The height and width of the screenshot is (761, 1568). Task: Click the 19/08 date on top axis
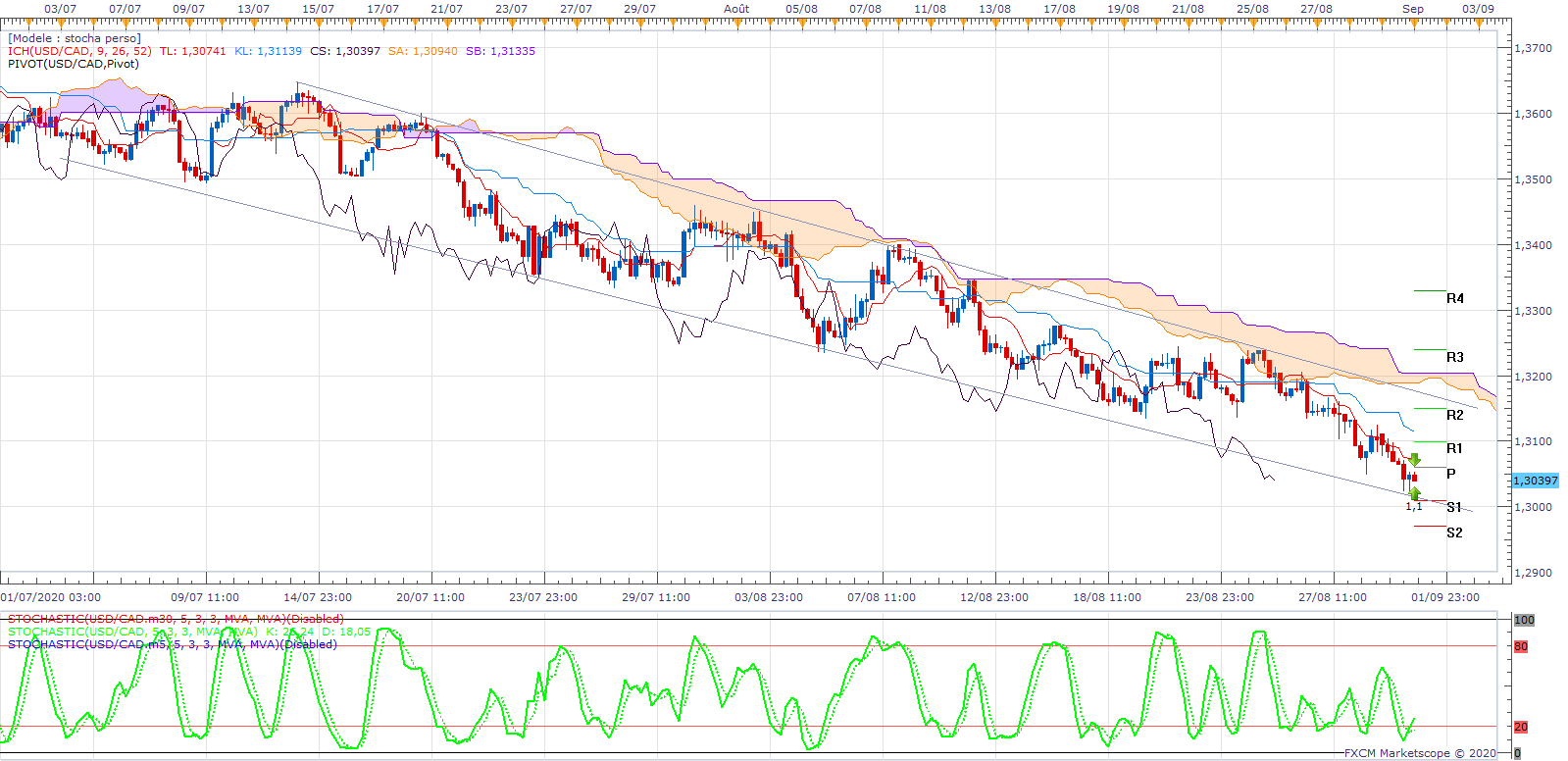pyautogui.click(x=1123, y=9)
